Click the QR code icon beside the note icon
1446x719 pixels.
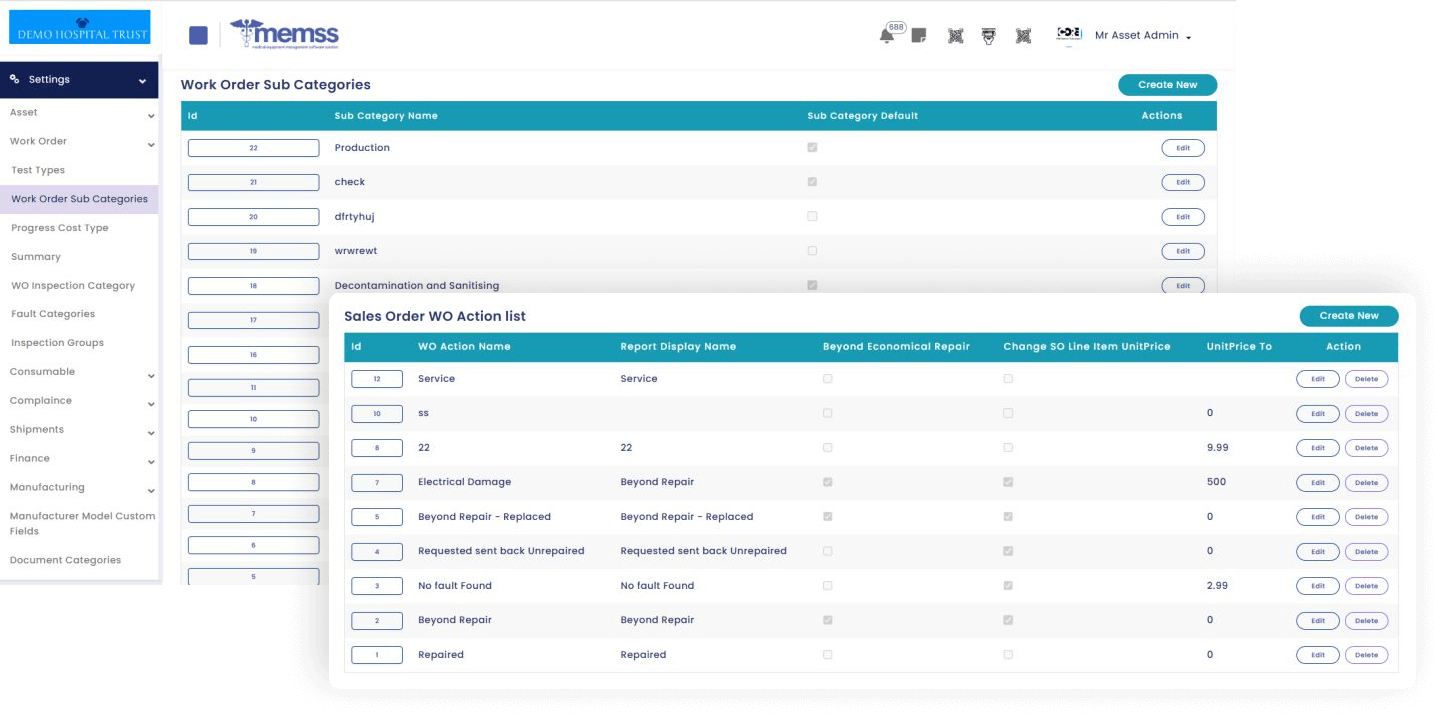click(x=955, y=36)
